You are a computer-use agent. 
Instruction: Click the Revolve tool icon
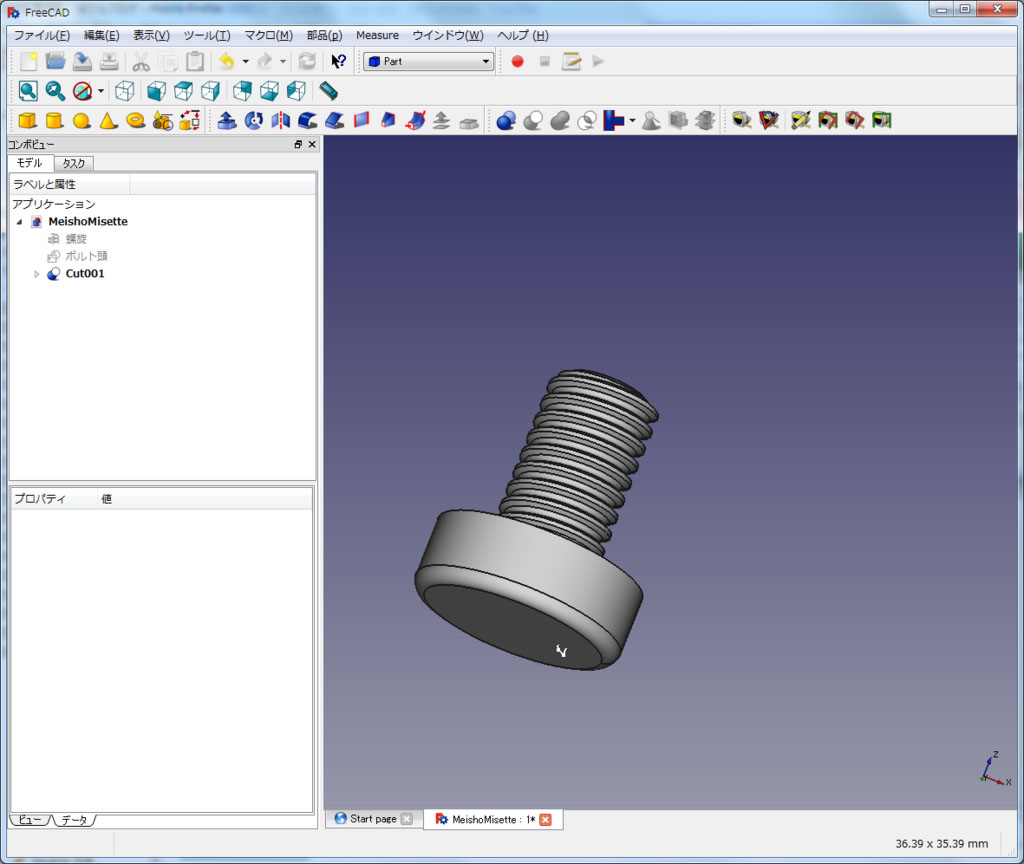[x=253, y=120]
